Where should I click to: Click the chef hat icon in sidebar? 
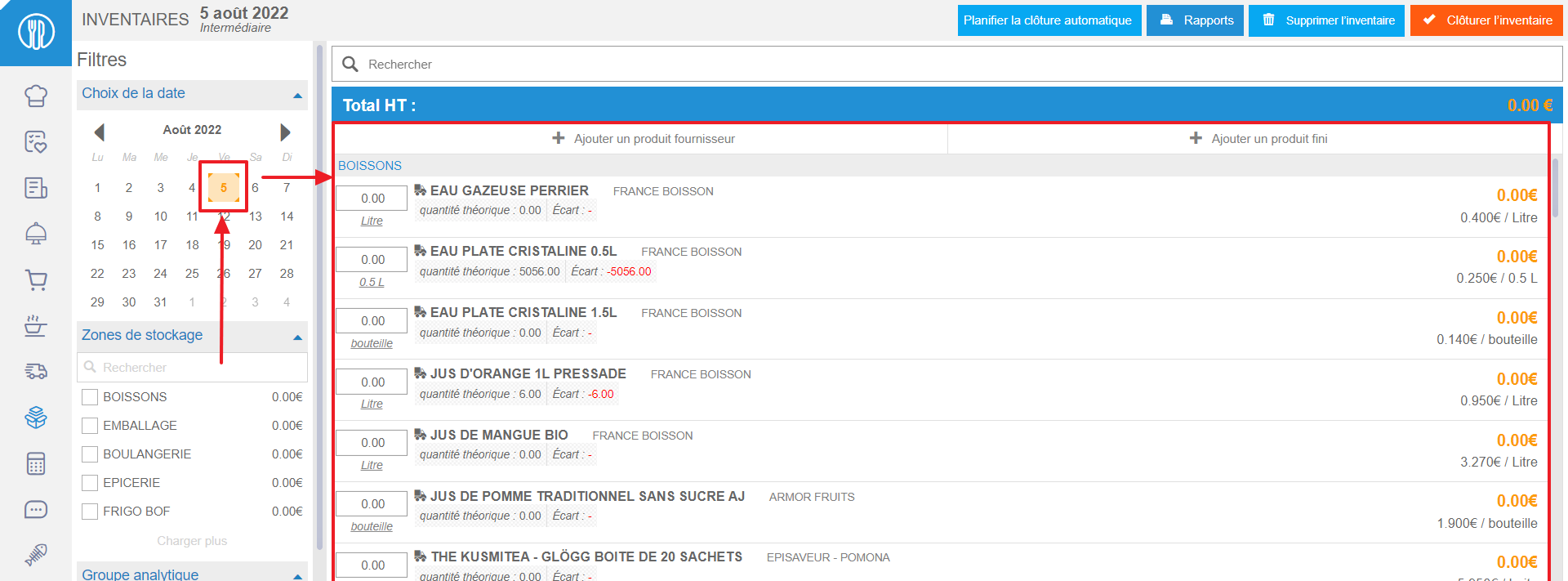(36, 96)
